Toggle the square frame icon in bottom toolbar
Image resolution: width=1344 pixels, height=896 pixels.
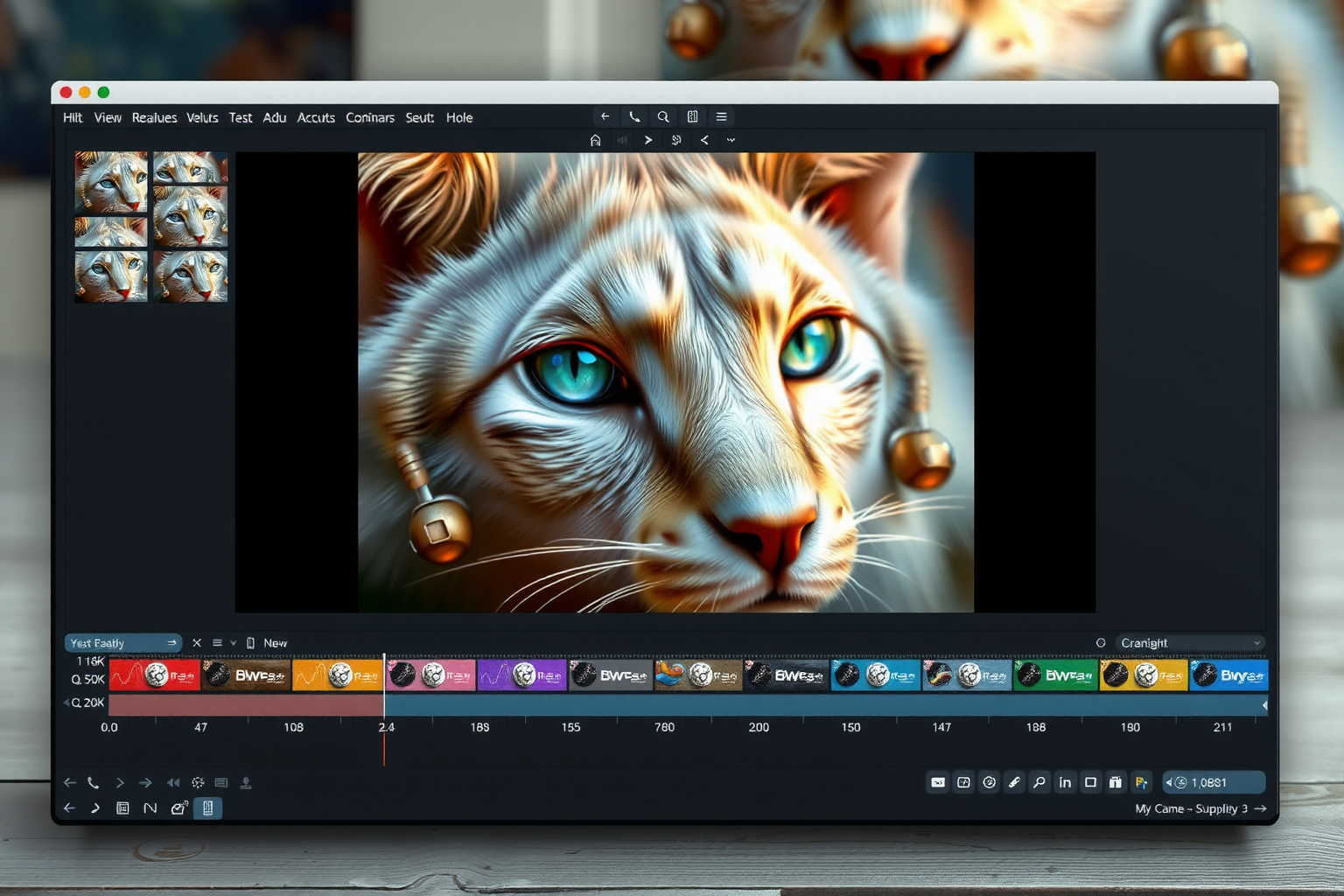click(x=1090, y=782)
